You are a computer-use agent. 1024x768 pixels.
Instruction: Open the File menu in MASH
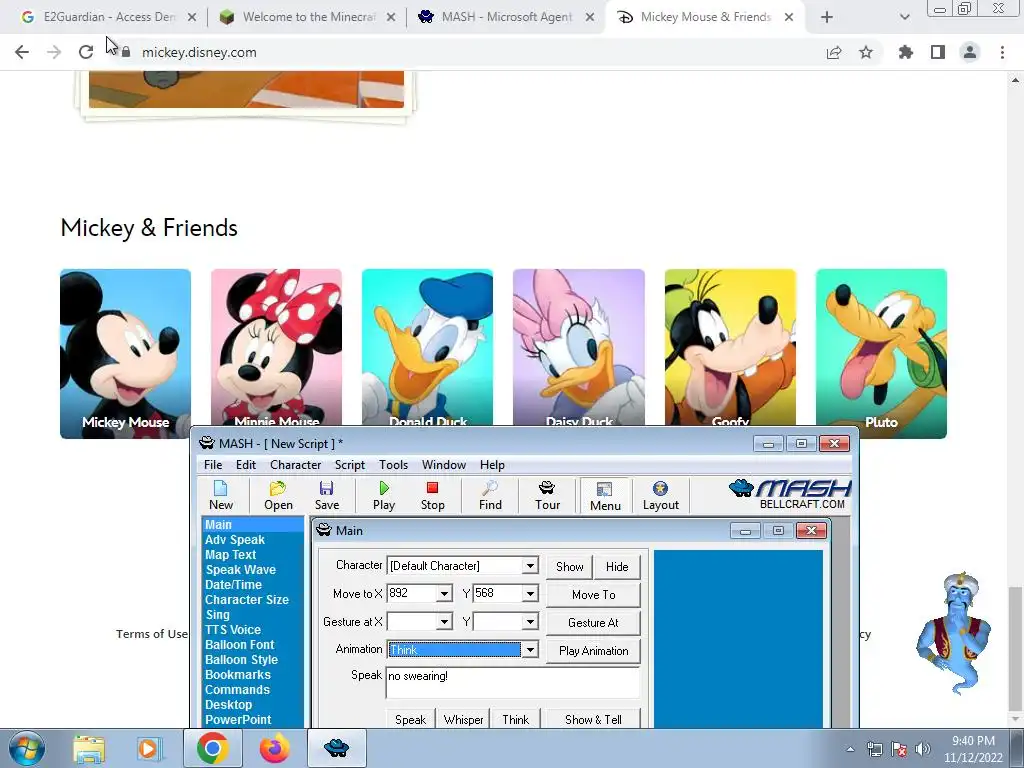[x=213, y=464]
